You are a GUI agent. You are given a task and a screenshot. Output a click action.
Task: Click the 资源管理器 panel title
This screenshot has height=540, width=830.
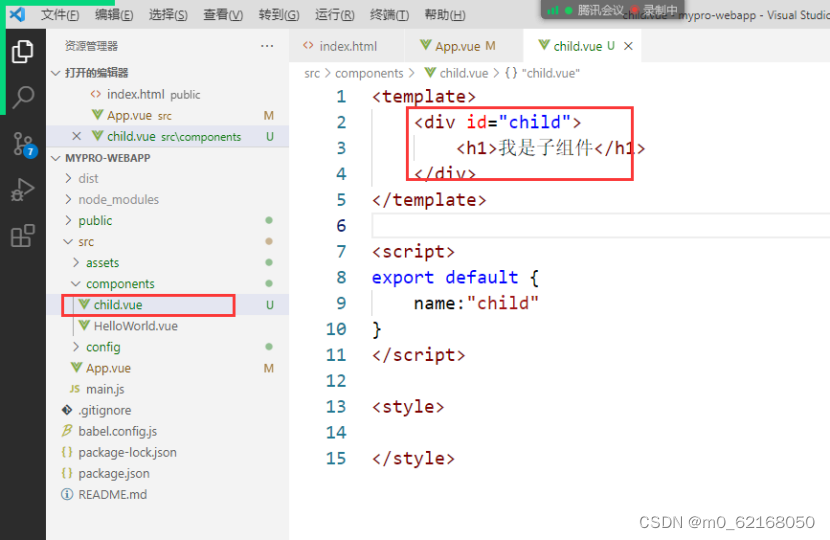[92, 46]
